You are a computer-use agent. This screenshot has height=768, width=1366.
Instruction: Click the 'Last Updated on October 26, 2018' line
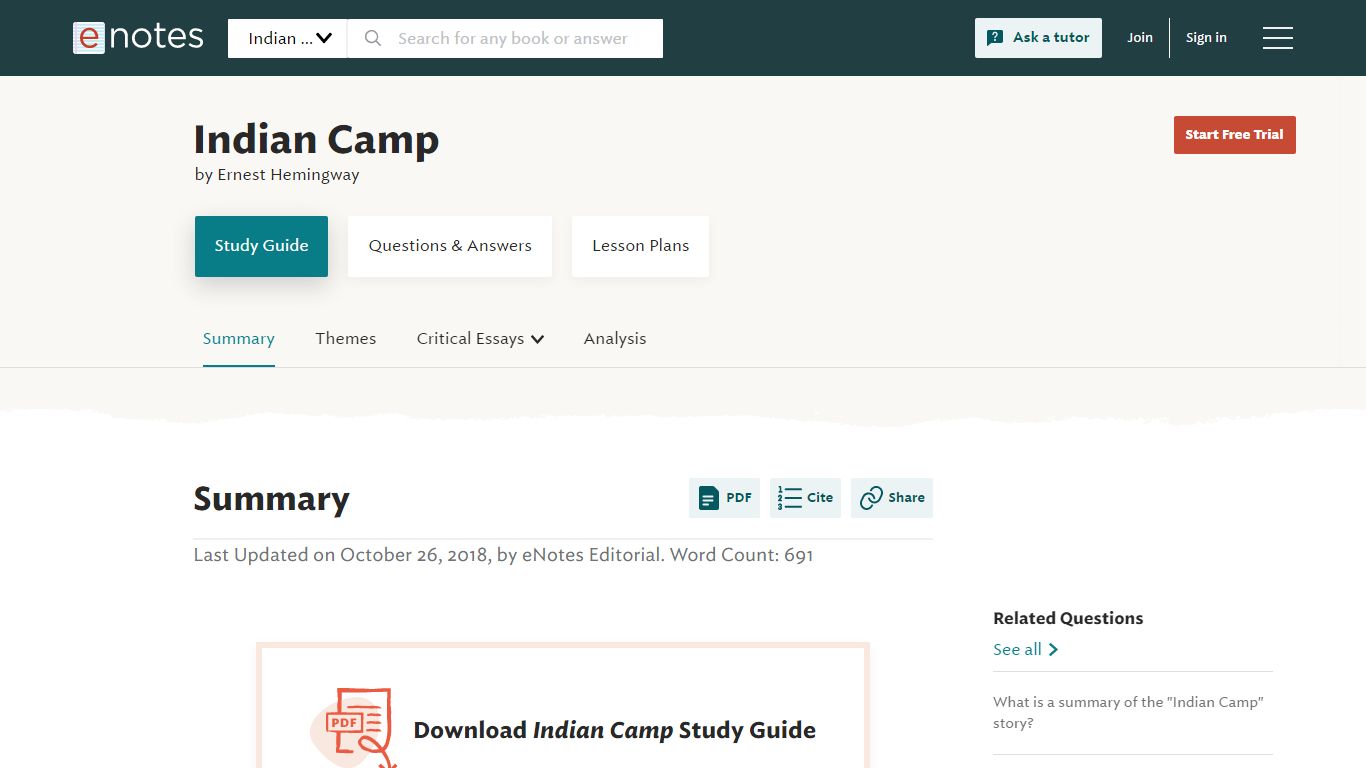click(503, 555)
